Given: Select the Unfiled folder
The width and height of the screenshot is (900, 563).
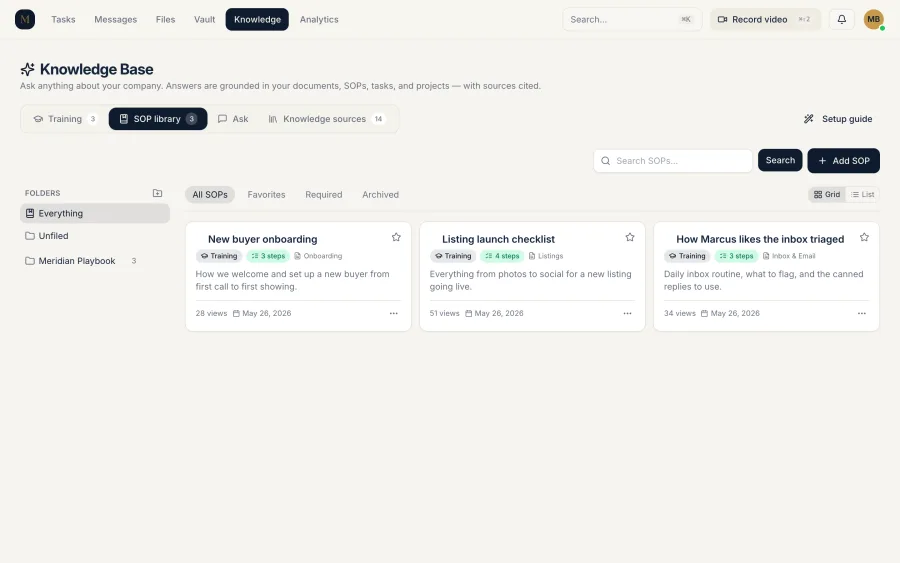Looking at the screenshot, I should click(x=95, y=236).
